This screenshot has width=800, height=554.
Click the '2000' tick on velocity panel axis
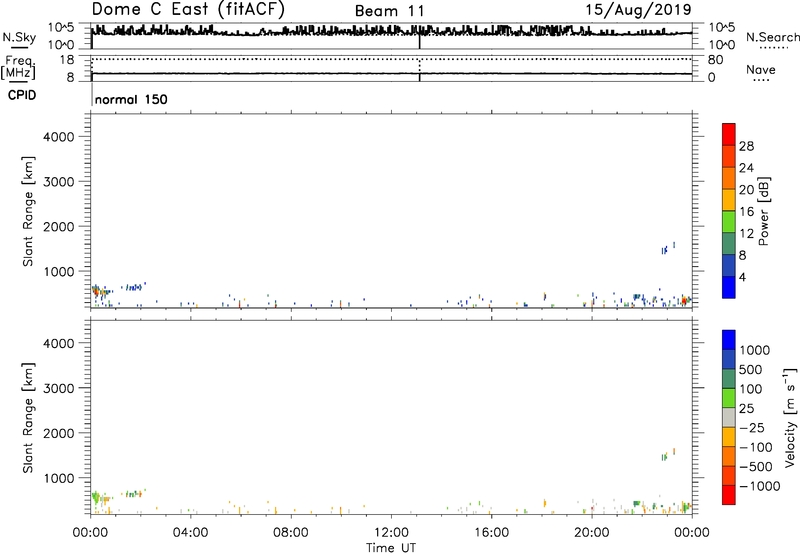(x=59, y=433)
